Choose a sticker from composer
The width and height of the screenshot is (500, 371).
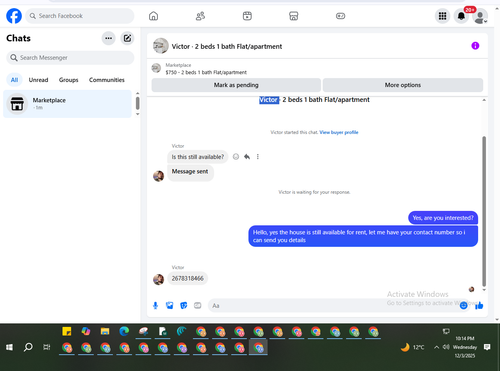(184, 305)
